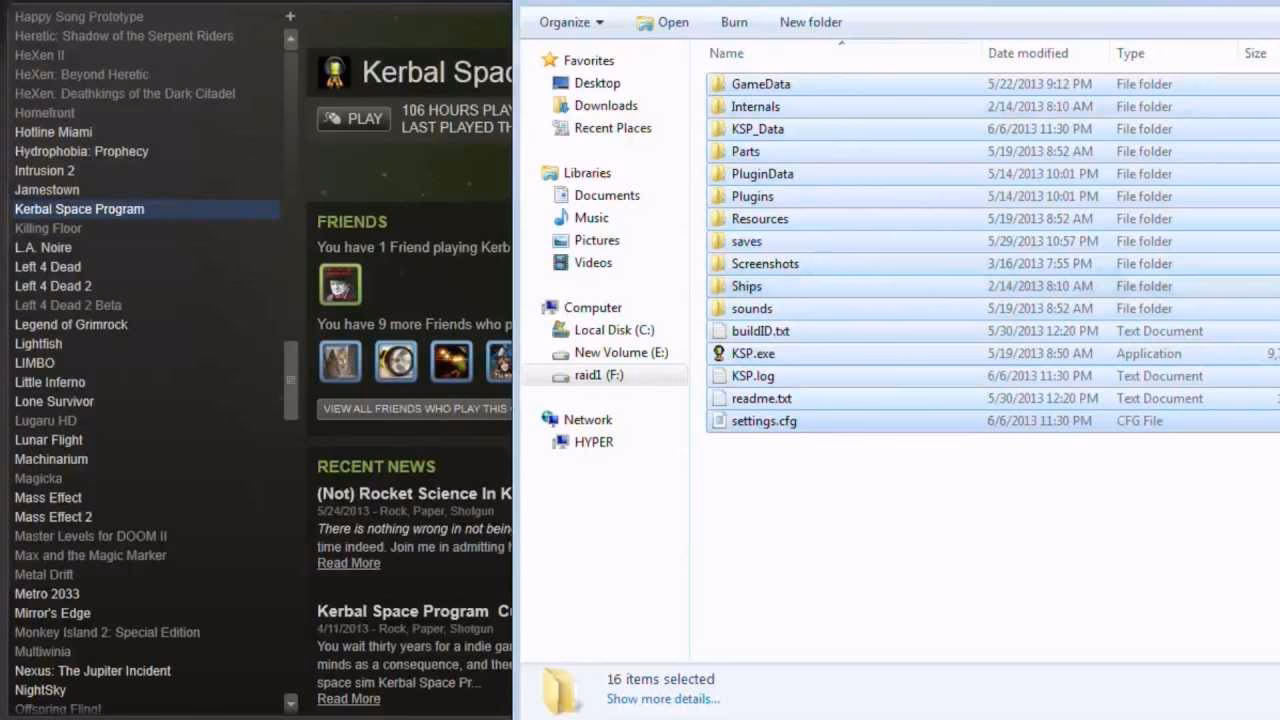
Task: Select Hotline Miami in Steam library
Action: click(x=53, y=132)
